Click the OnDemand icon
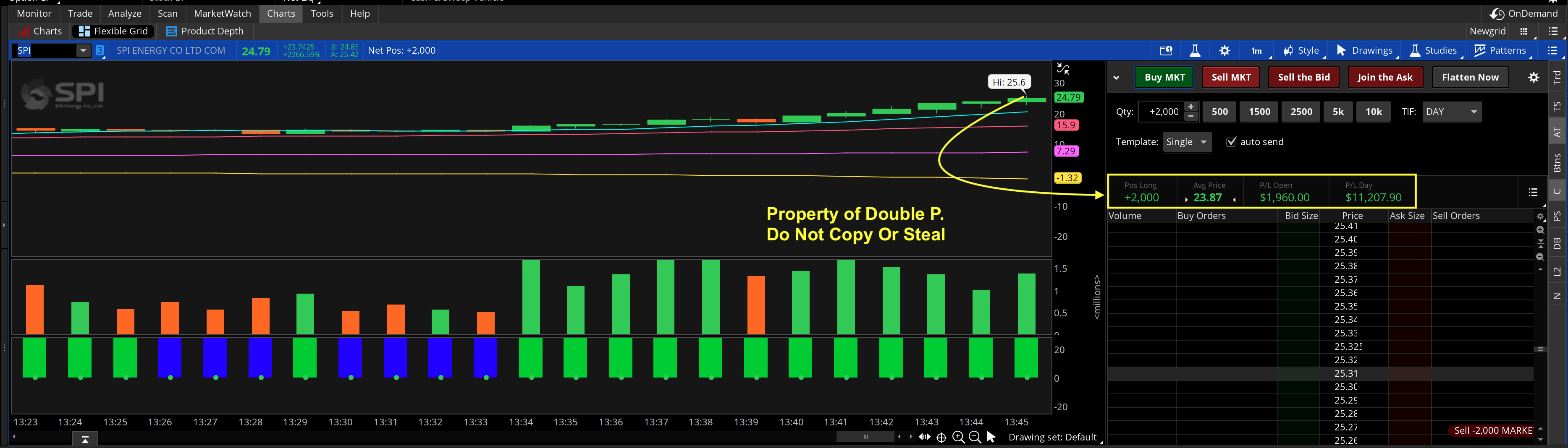 tap(1497, 13)
